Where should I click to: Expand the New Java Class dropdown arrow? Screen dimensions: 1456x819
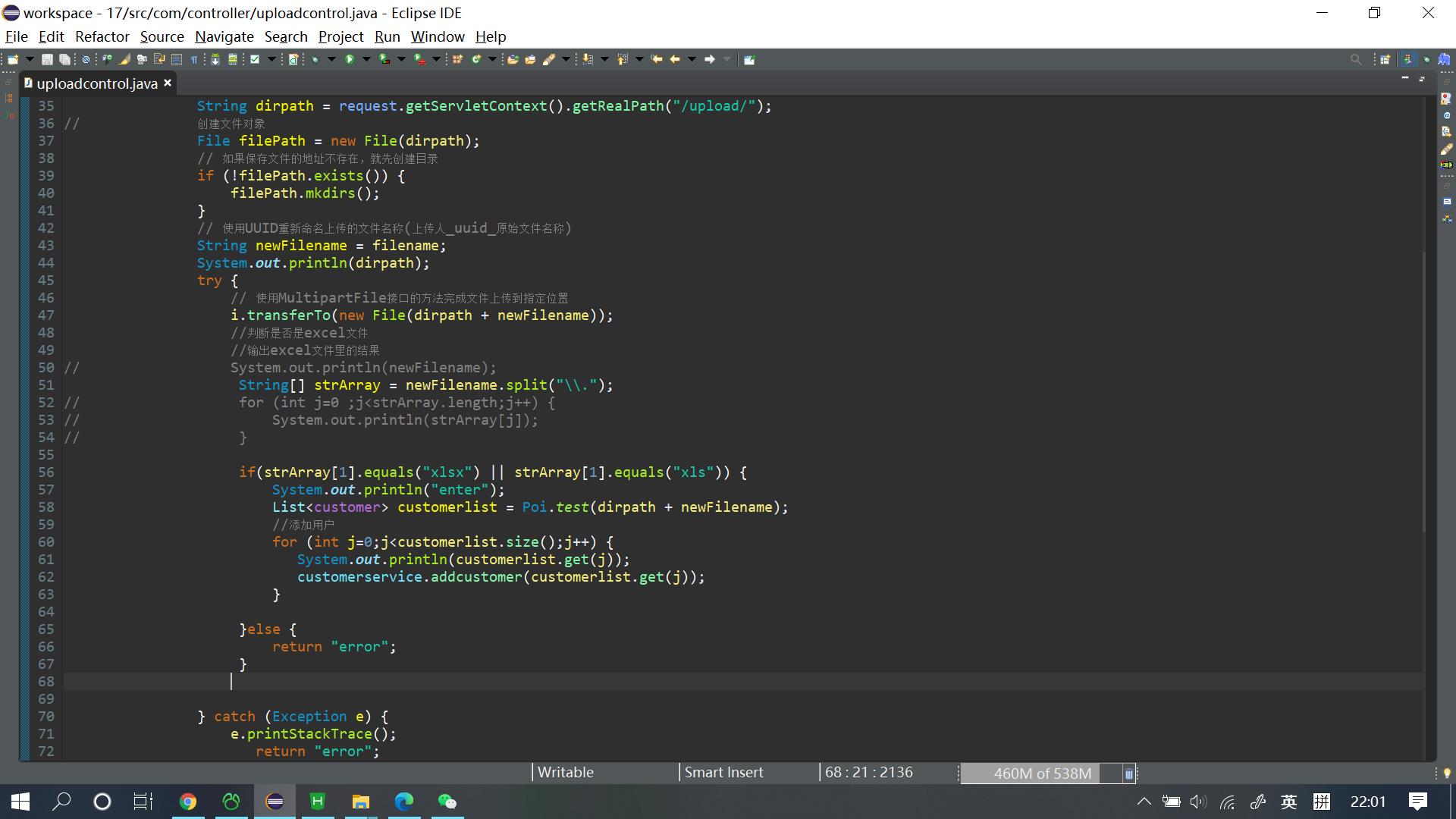pos(492,59)
